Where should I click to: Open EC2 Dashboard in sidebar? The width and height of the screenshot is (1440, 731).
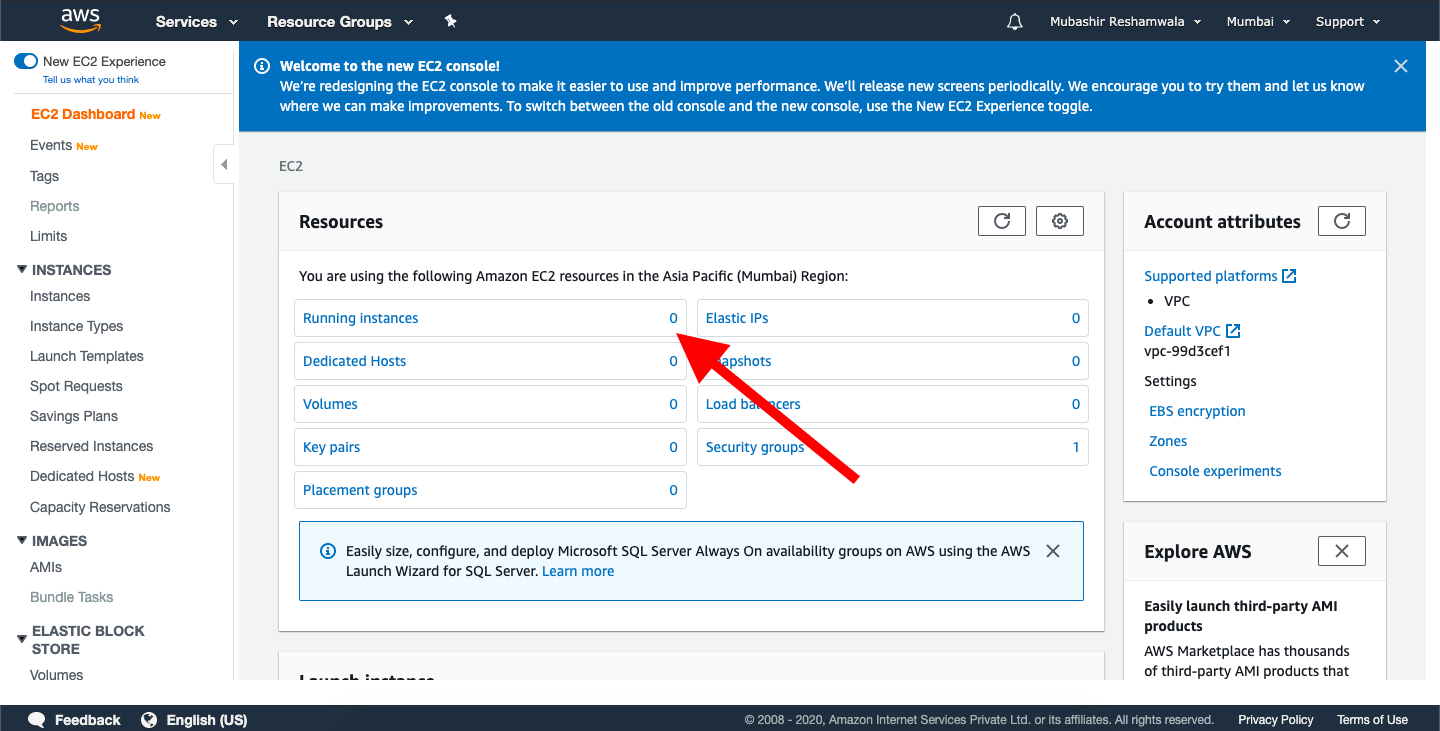pos(83,115)
